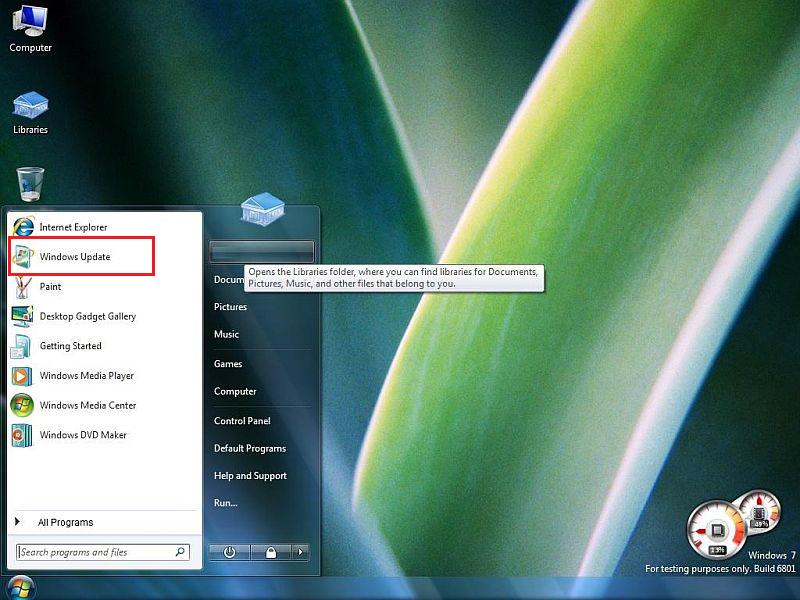Image resolution: width=800 pixels, height=600 pixels.
Task: Click the Desktop Gadget Gallery label
Action: tap(88, 316)
